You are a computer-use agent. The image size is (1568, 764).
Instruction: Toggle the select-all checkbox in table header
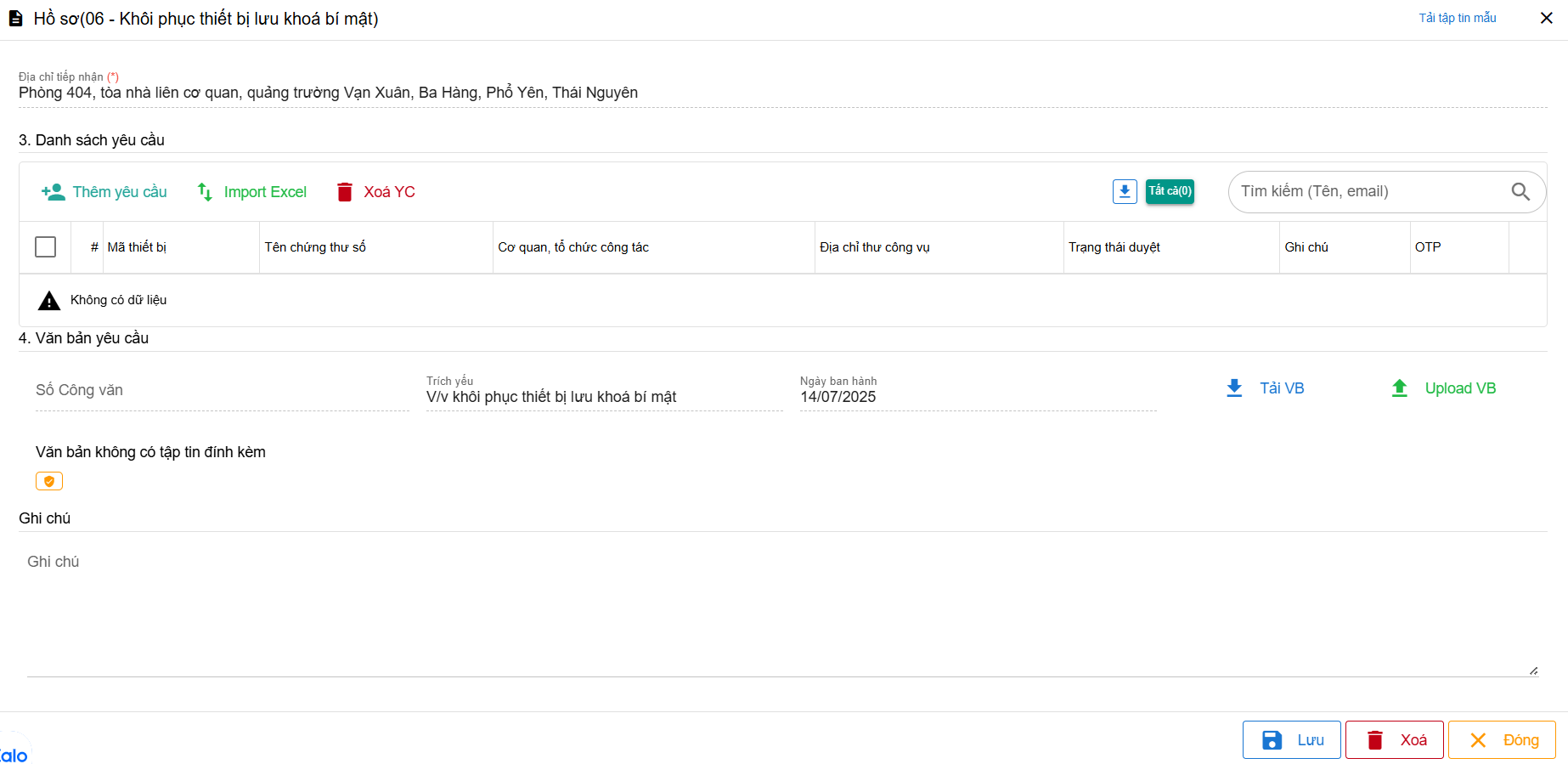[x=46, y=247]
